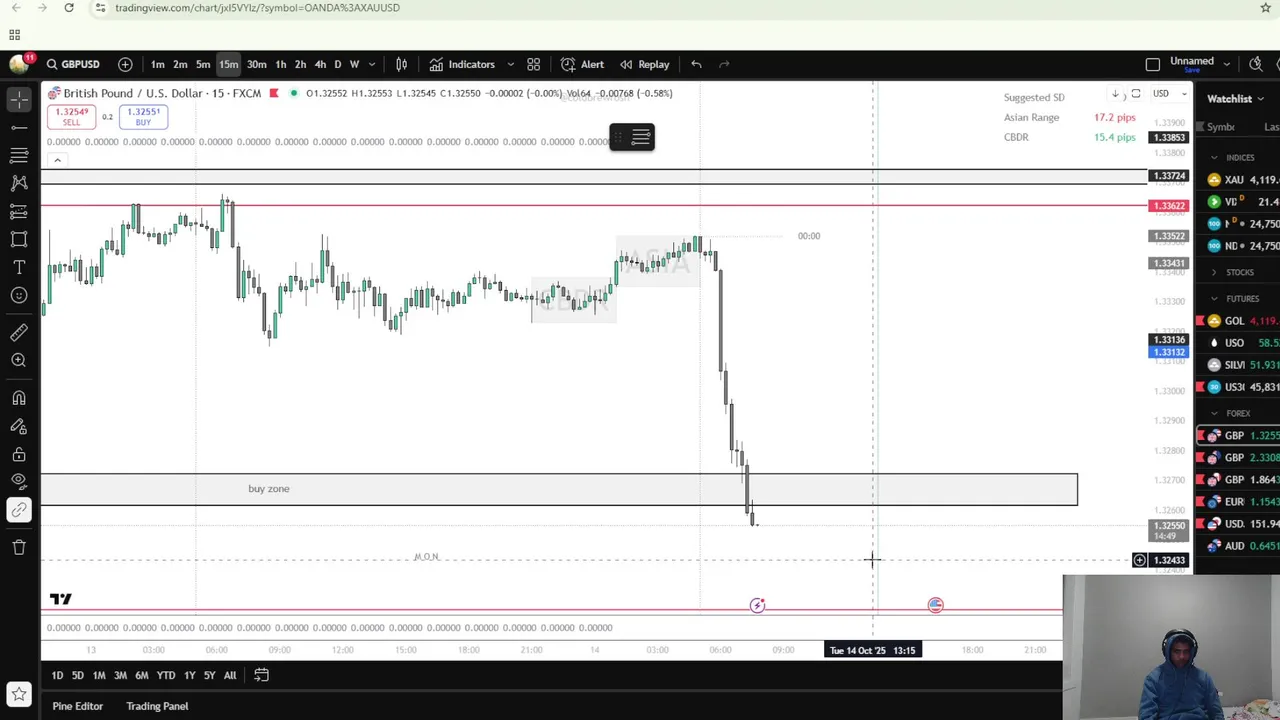Image resolution: width=1280 pixels, height=720 pixels.
Task: Select the trend line drawing tool
Action: coord(19,127)
